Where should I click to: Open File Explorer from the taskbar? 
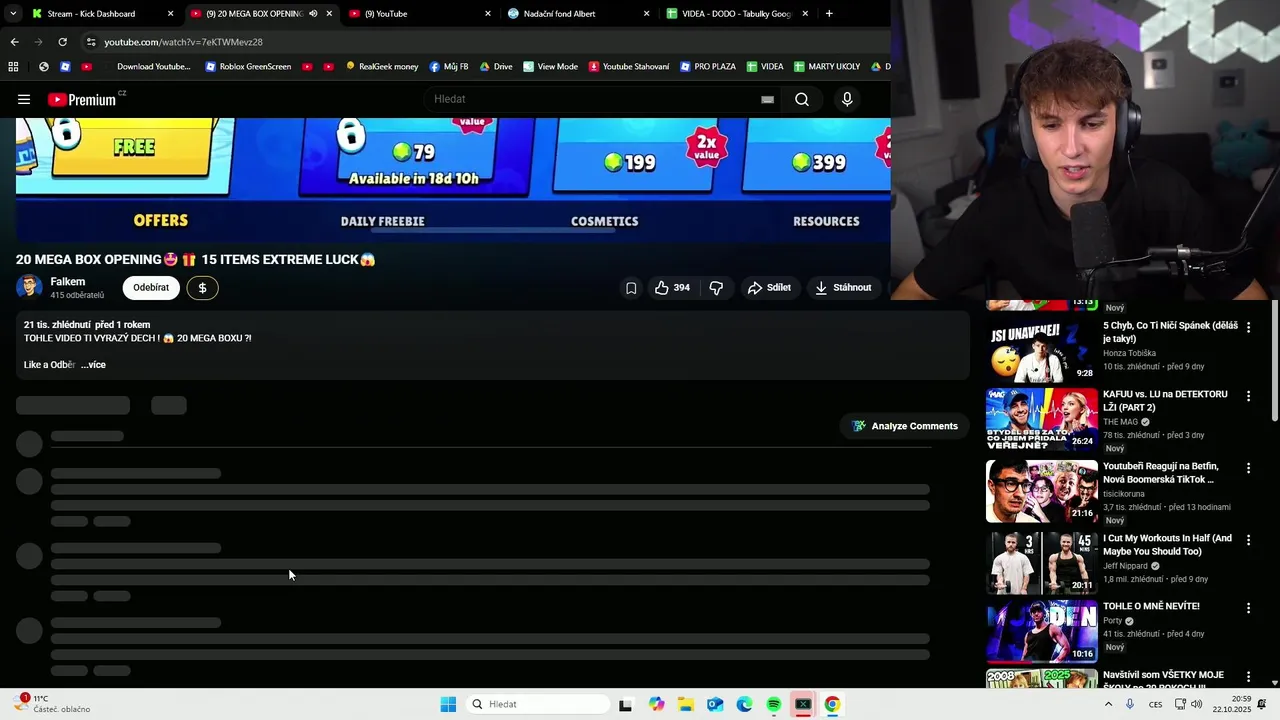(x=686, y=704)
